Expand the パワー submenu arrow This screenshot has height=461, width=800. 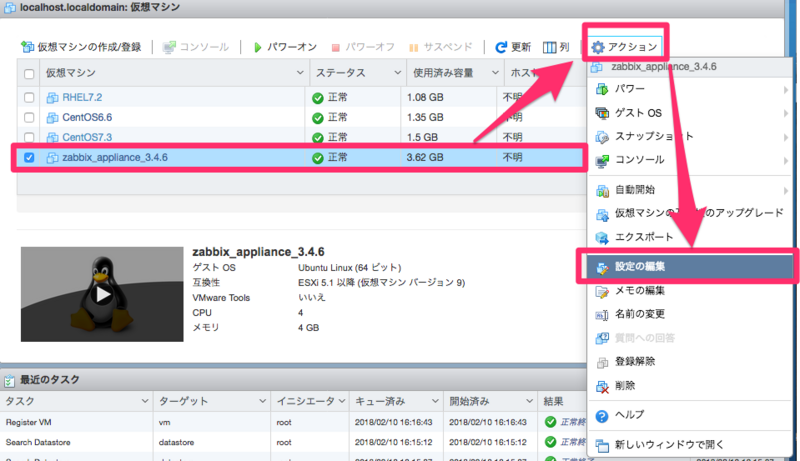786,90
